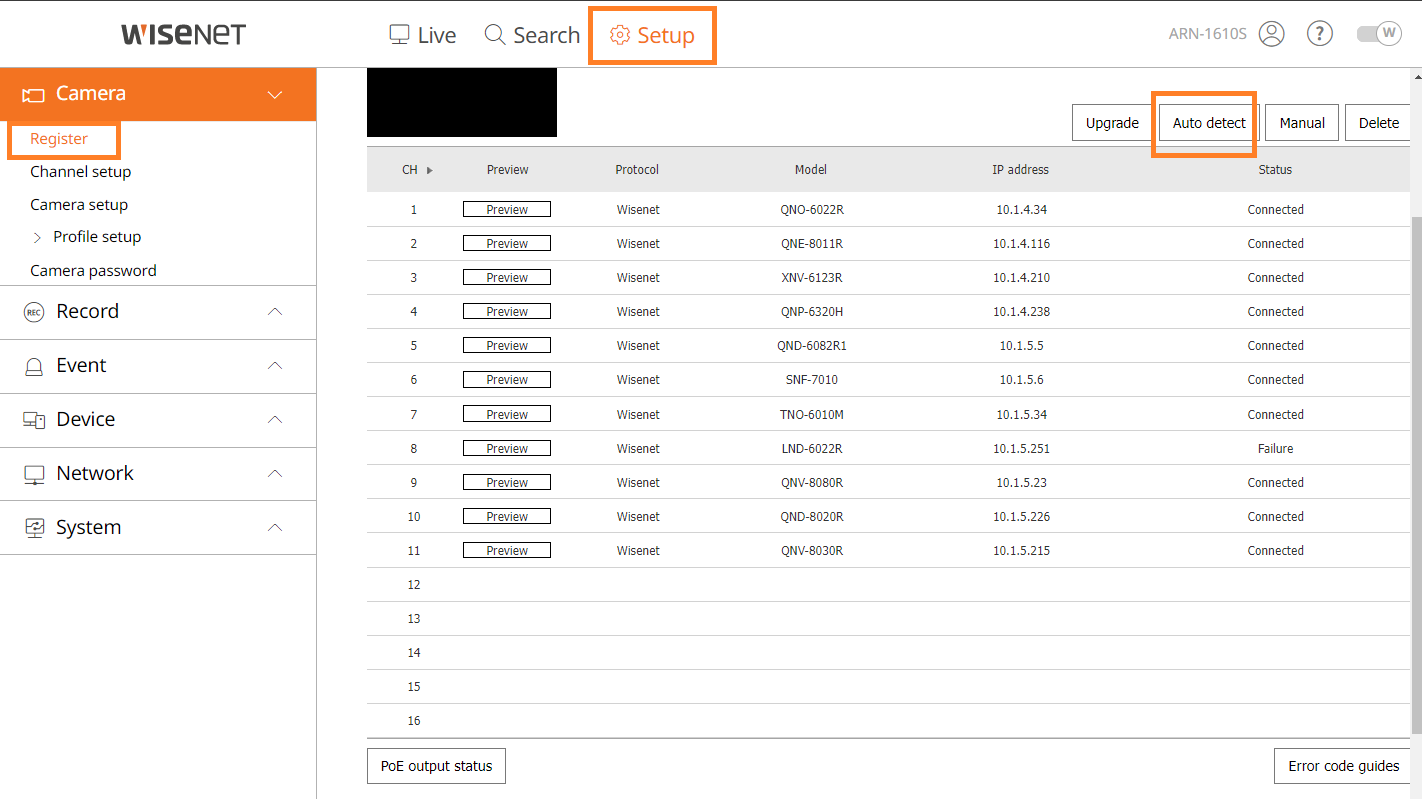Viewport: 1422px width, 799px height.
Task: Click the Manual button
Action: pos(1302,123)
